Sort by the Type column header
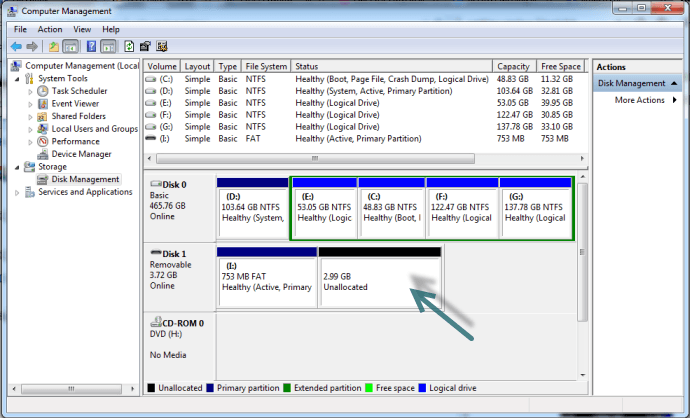Viewport: 690px width, 418px height. pyautogui.click(x=228, y=66)
